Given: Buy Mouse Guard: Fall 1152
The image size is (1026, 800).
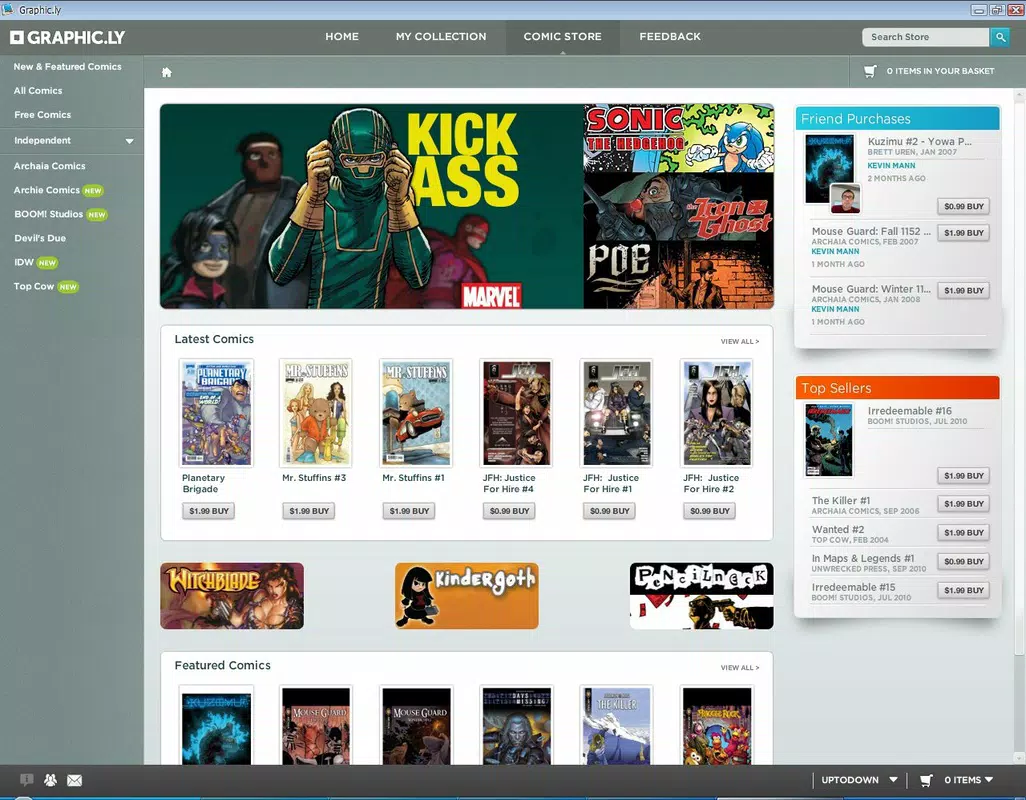Looking at the screenshot, I should click(963, 233).
